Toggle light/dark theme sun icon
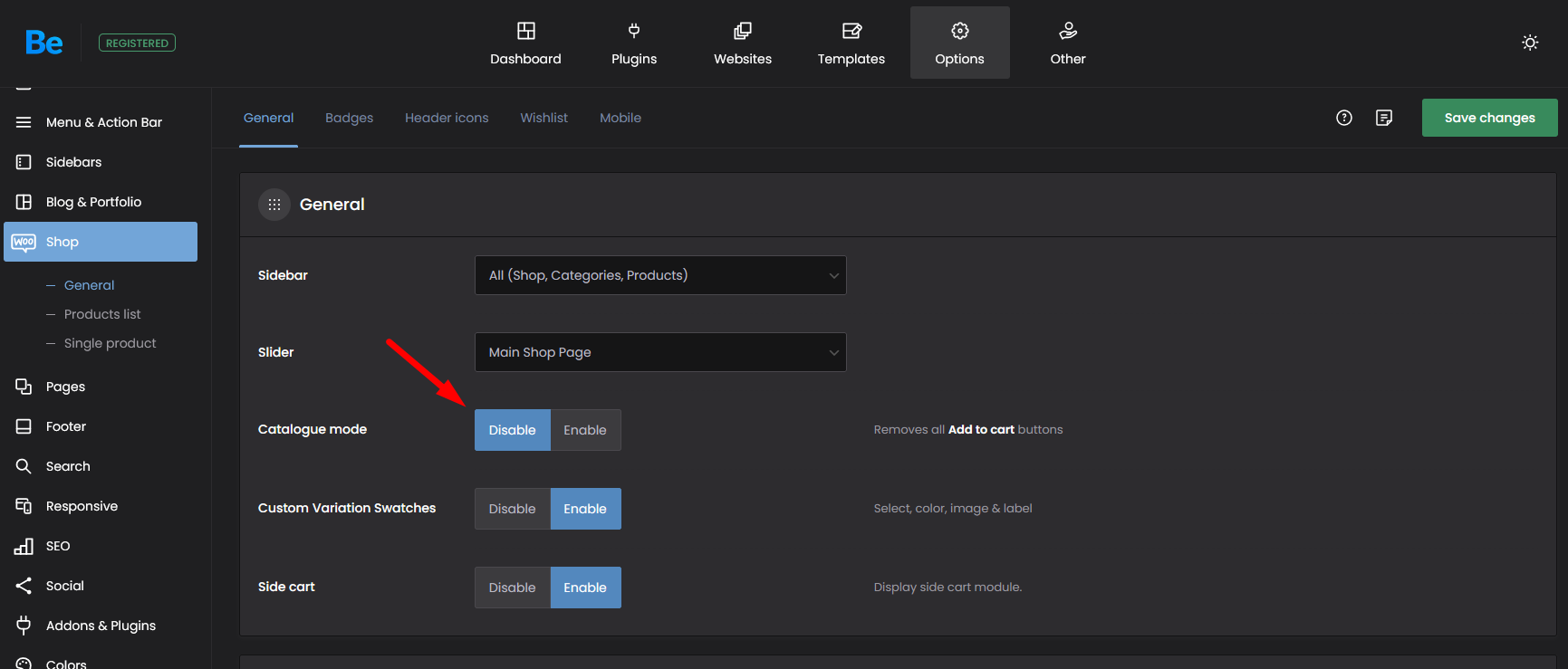 [1530, 43]
